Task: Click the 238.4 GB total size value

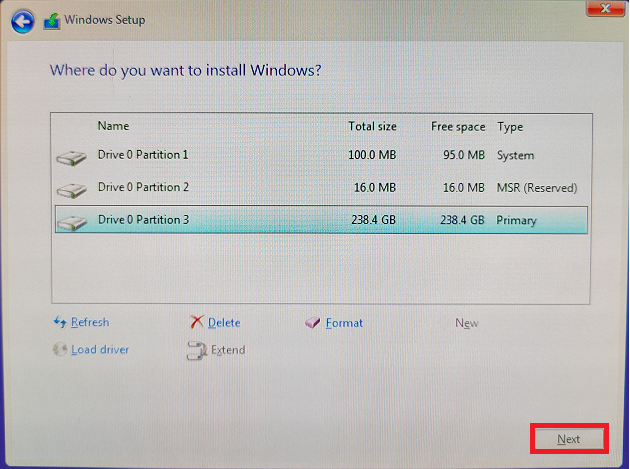Action: point(373,220)
